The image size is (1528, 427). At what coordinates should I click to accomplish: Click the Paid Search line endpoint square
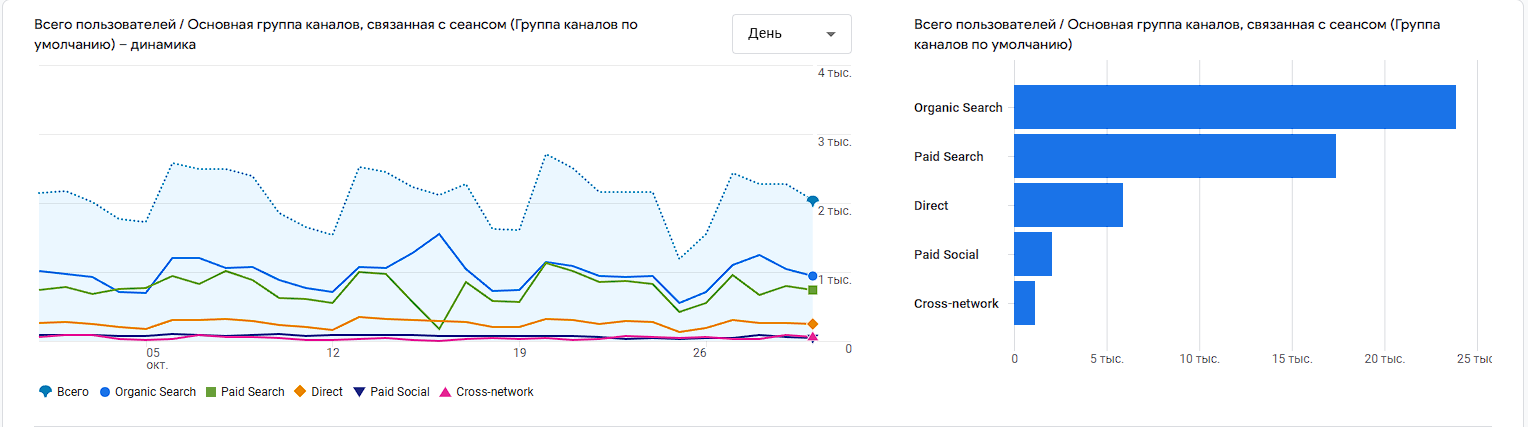point(813,290)
